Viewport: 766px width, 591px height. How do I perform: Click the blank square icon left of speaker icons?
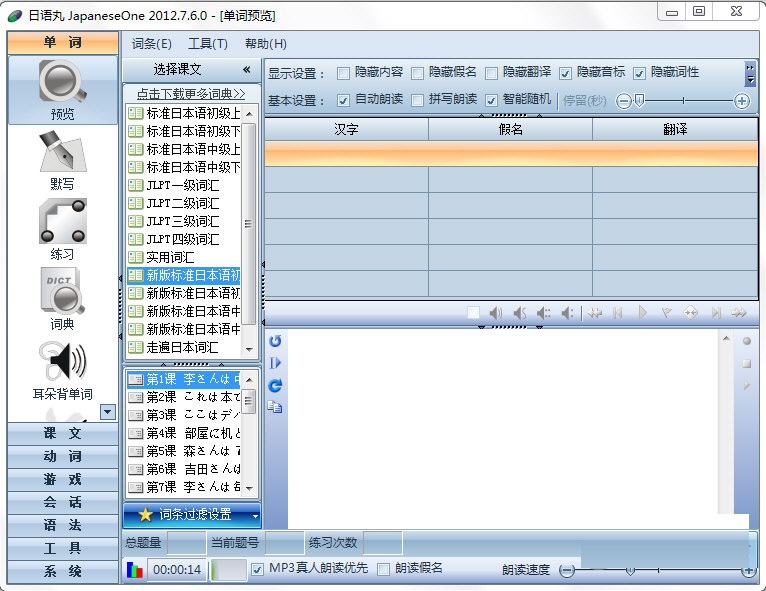point(473,313)
